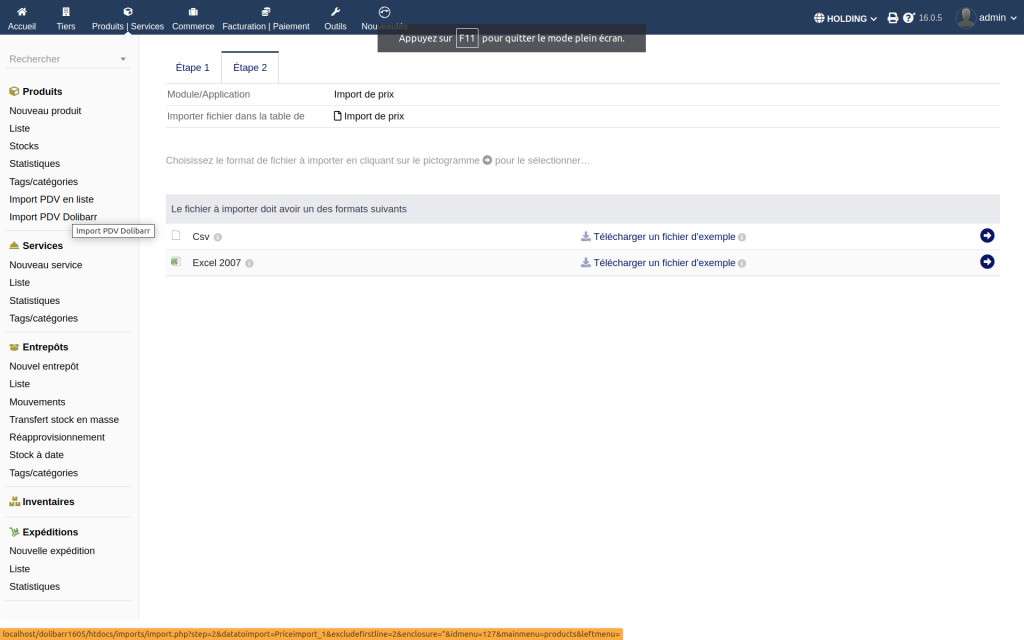Select Csv format with arrow pictogram
This screenshot has height=640, width=1024.
[x=987, y=236]
